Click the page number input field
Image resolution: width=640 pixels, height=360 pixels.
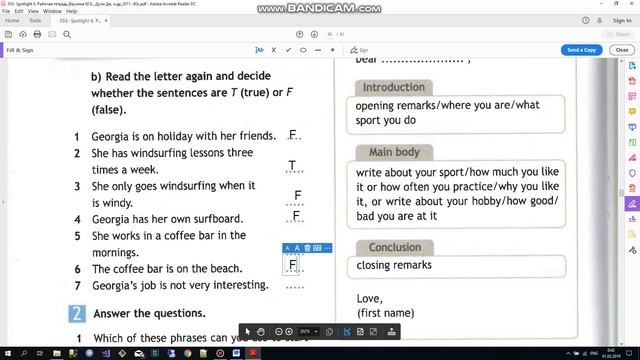[x=330, y=34]
